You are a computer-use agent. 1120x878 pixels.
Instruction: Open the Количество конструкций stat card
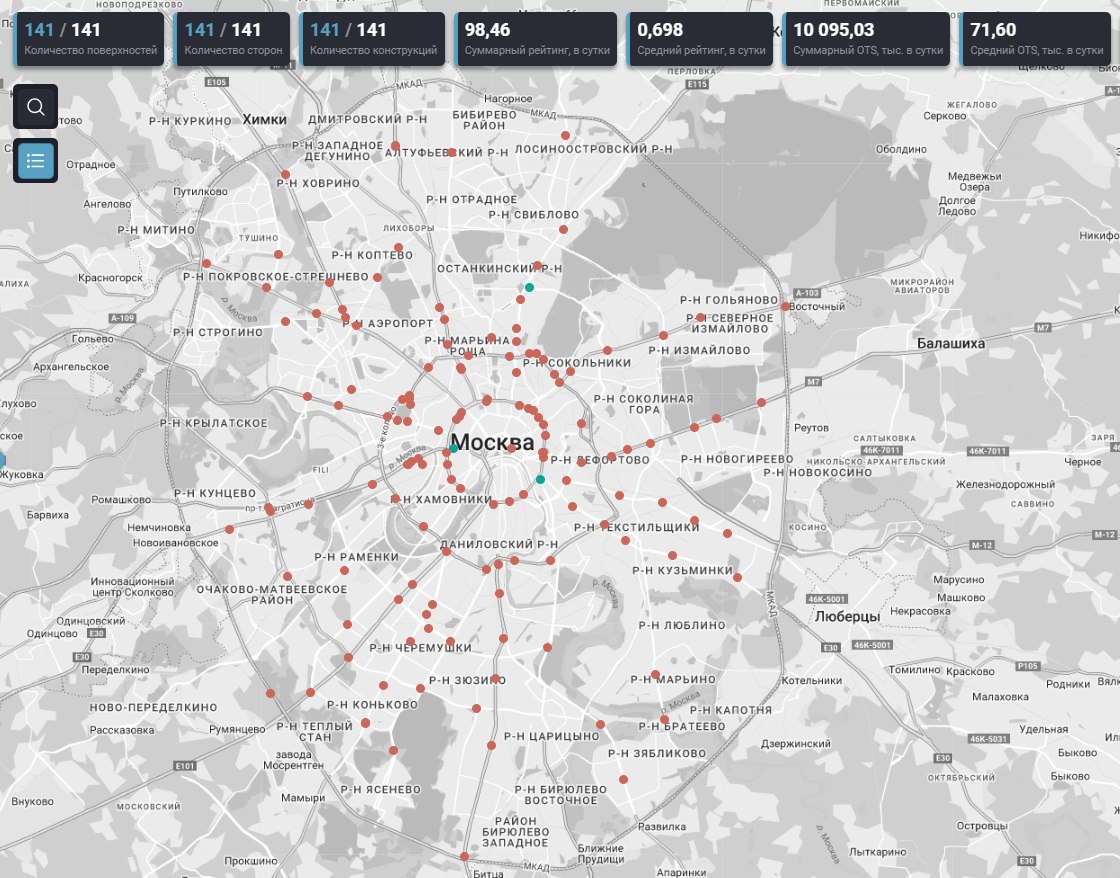click(x=372, y=39)
